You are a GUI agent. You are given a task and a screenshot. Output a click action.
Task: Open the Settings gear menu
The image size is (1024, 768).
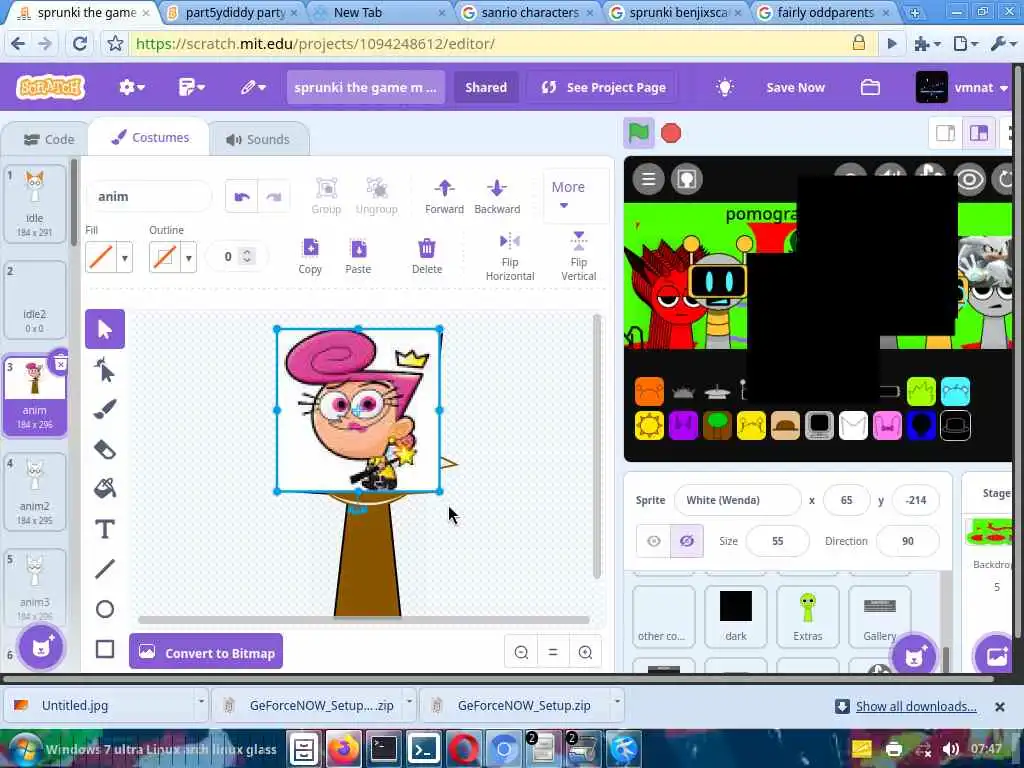(x=131, y=88)
